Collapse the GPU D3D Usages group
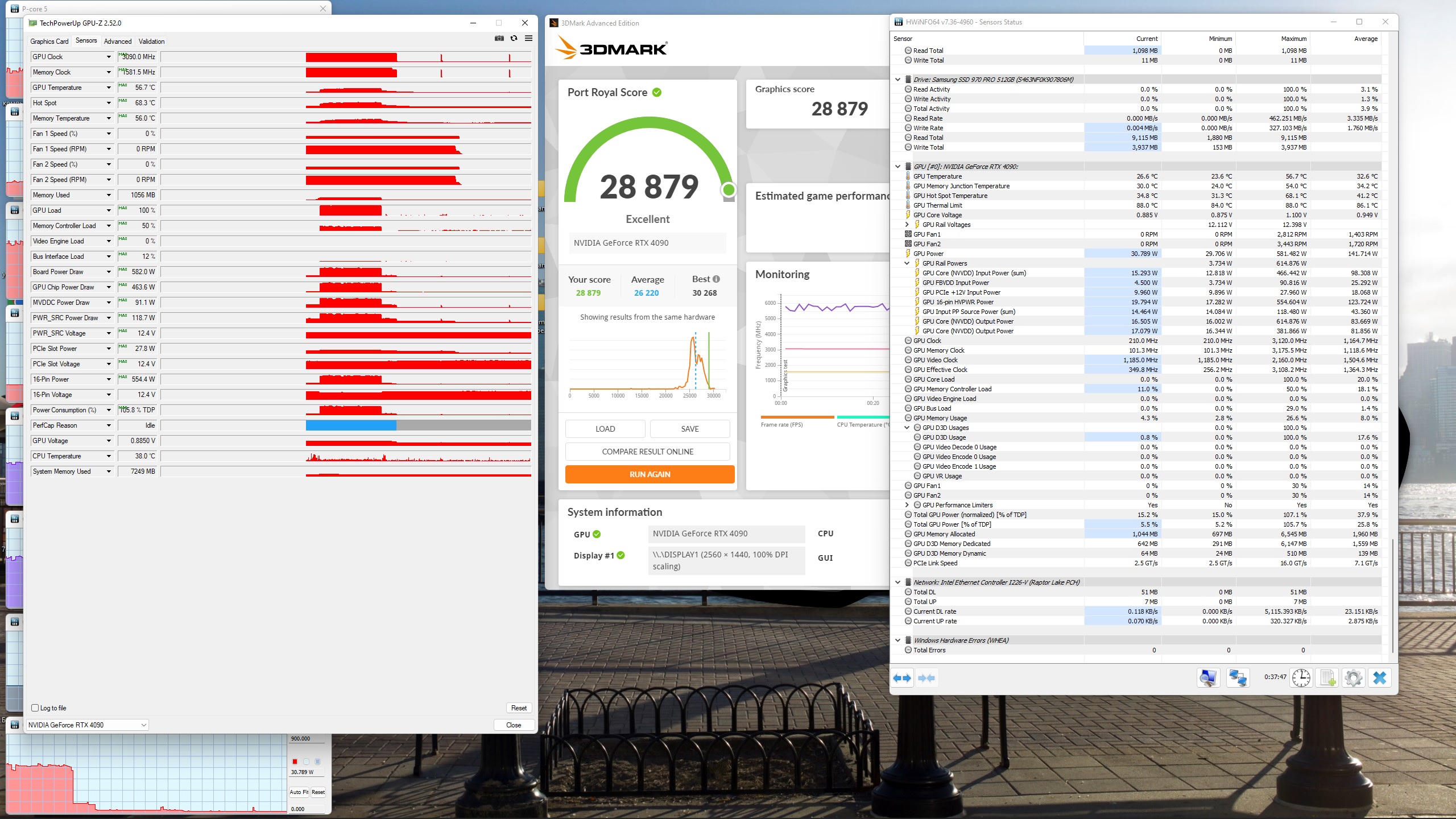Screen dimensions: 1456x819 tap(907, 428)
